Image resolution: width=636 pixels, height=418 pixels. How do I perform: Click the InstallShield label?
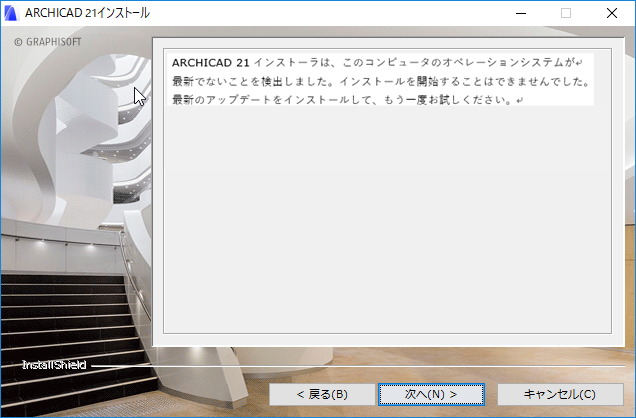coord(54,365)
